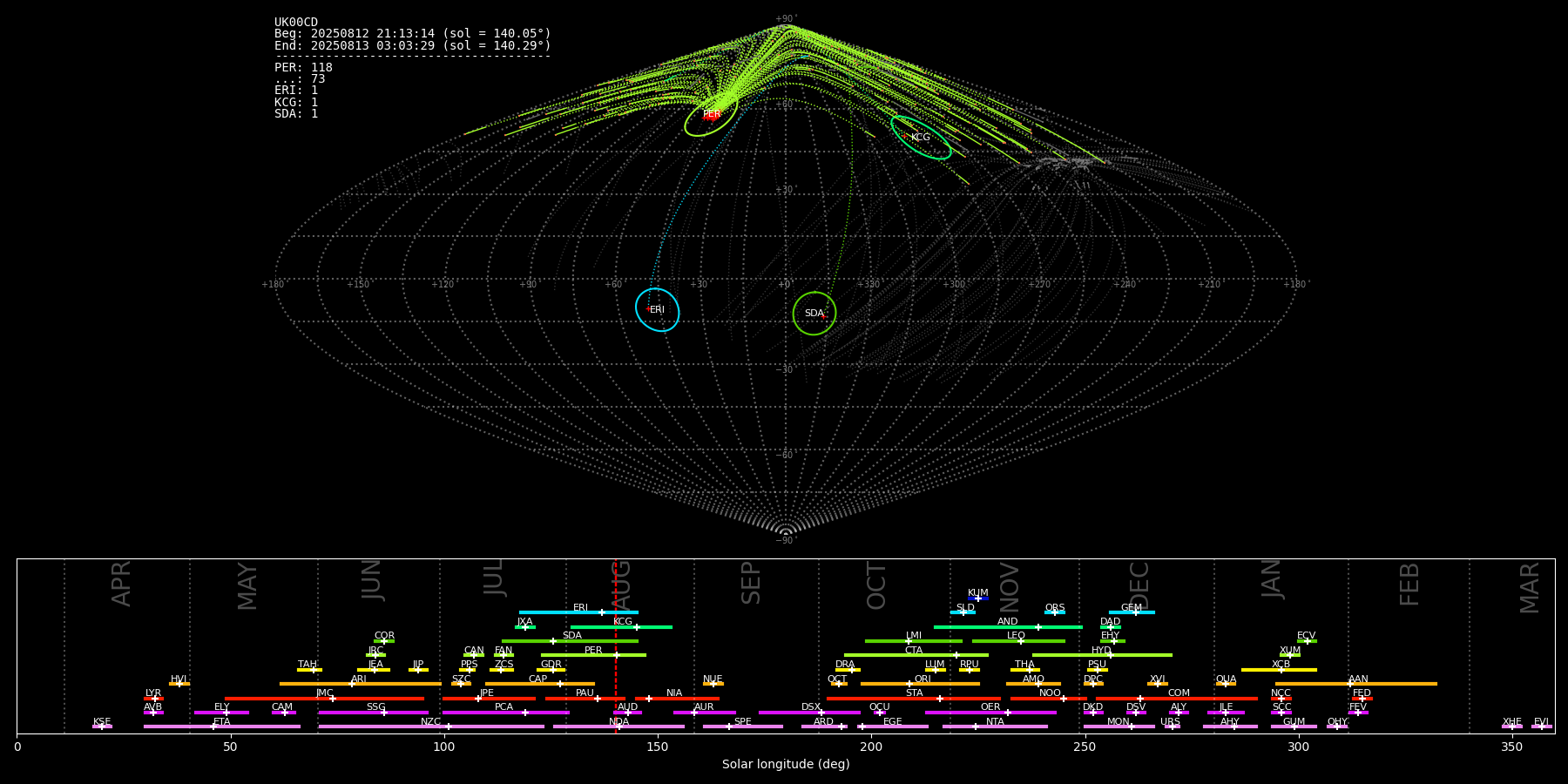Image resolution: width=1568 pixels, height=784 pixels.
Task: Click the pink QHY shower bar
Action: pos(1337,727)
